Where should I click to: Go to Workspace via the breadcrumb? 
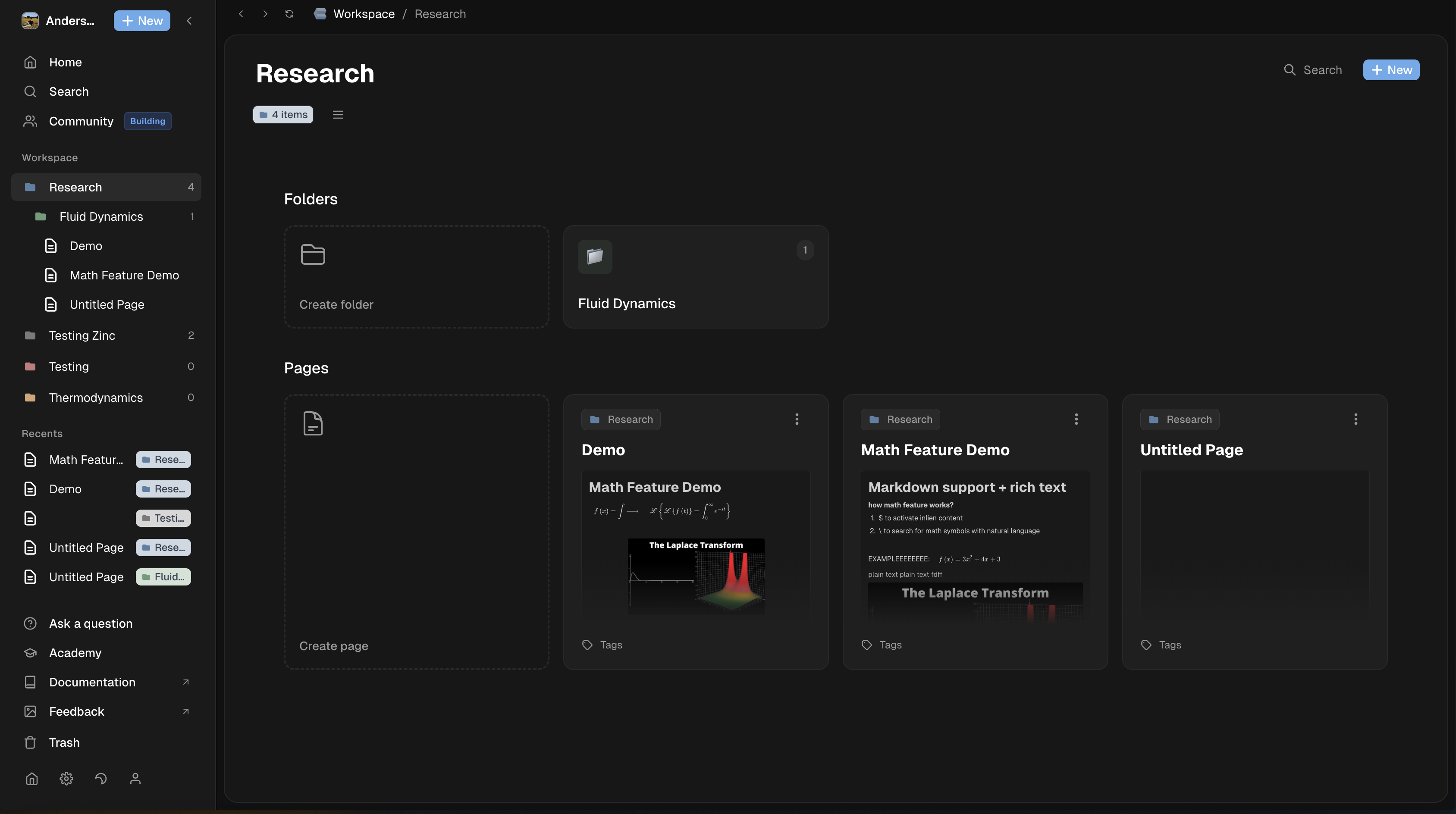click(364, 13)
